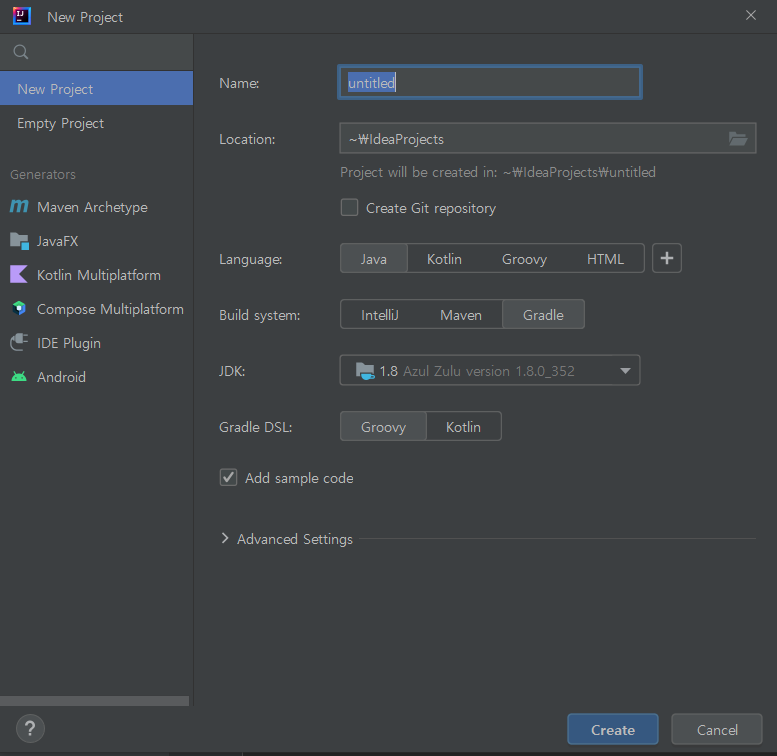
Task: Click the Kotlin Multiplatform icon
Action: click(x=19, y=274)
